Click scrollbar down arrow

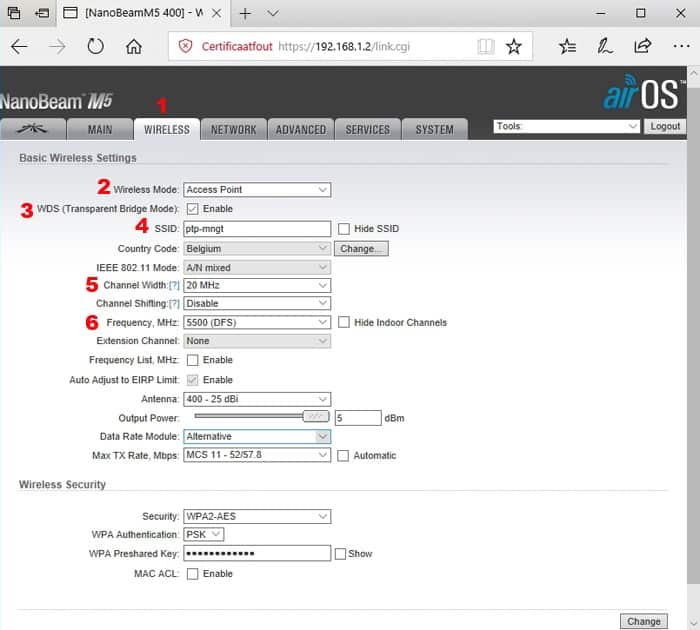coord(693,622)
